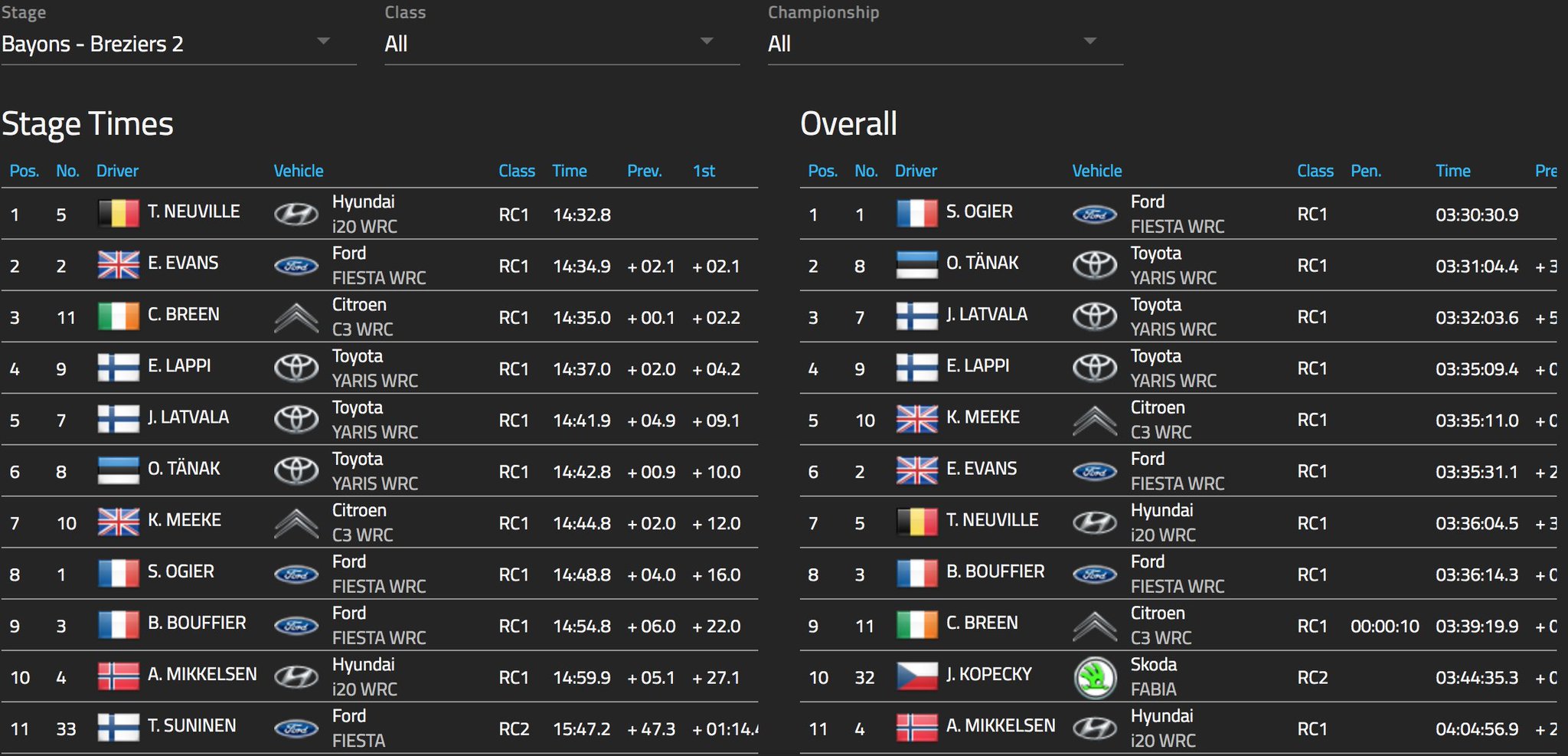Select driver T. SUNINEN in Stage Times

pos(192,726)
